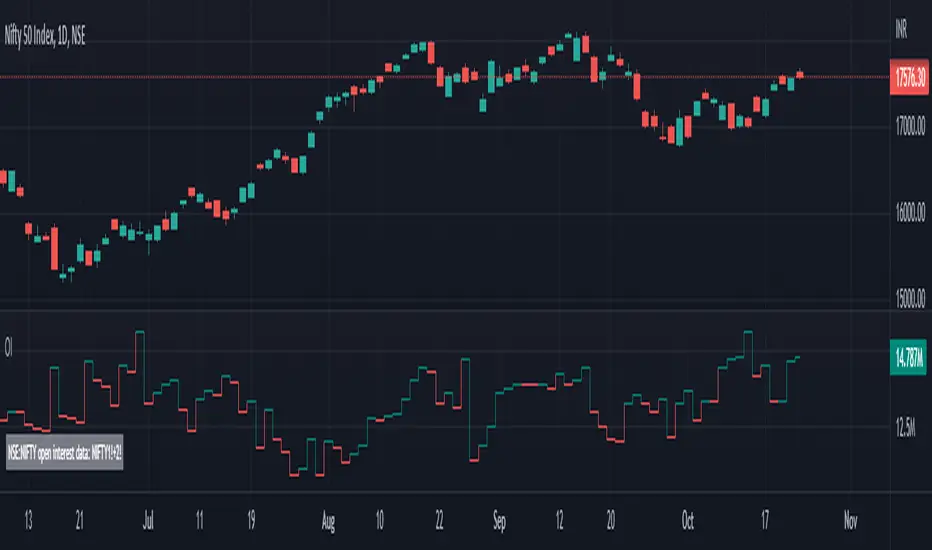Click the 15000.00 price axis label
This screenshot has width=932, height=550.
(x=910, y=298)
